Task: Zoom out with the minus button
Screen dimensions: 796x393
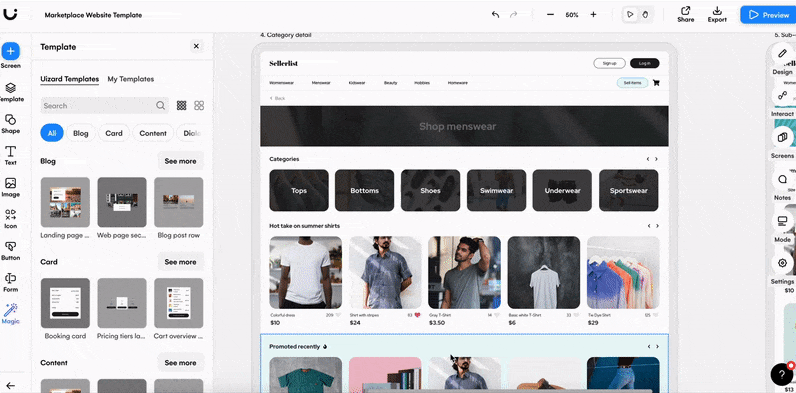Action: click(550, 15)
